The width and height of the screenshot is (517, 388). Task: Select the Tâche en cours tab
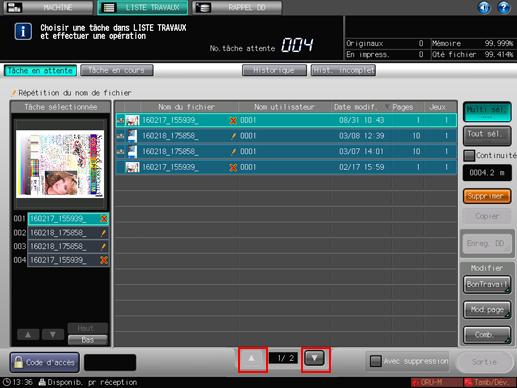point(117,71)
